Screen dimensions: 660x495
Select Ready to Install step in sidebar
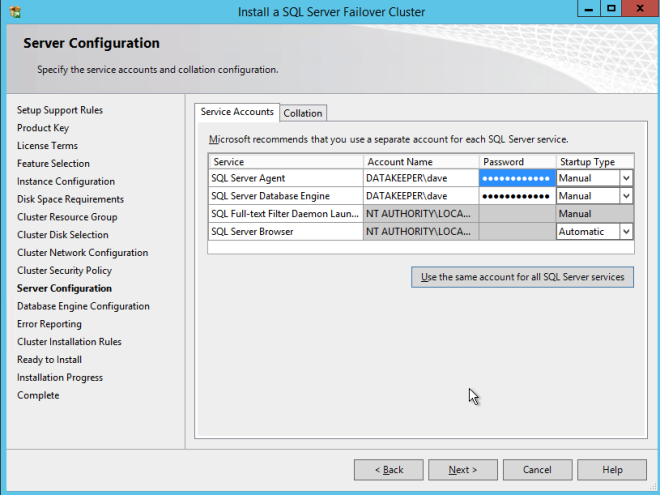click(x=49, y=359)
